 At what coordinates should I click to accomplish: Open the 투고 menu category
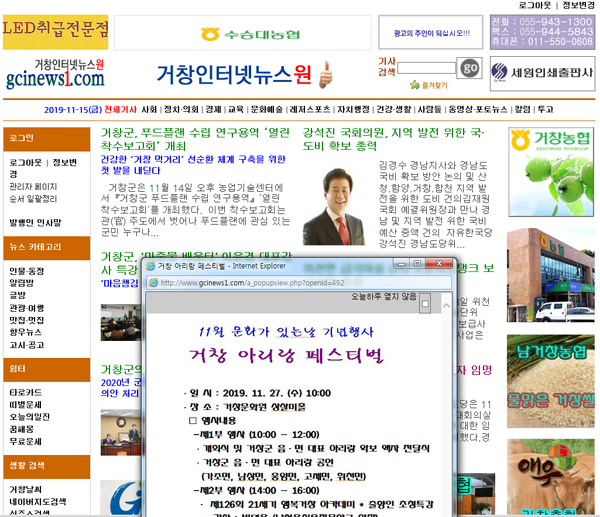click(x=545, y=109)
